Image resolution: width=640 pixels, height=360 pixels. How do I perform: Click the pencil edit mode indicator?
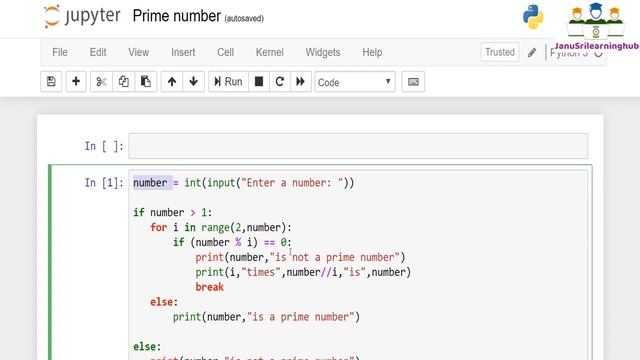coord(531,53)
